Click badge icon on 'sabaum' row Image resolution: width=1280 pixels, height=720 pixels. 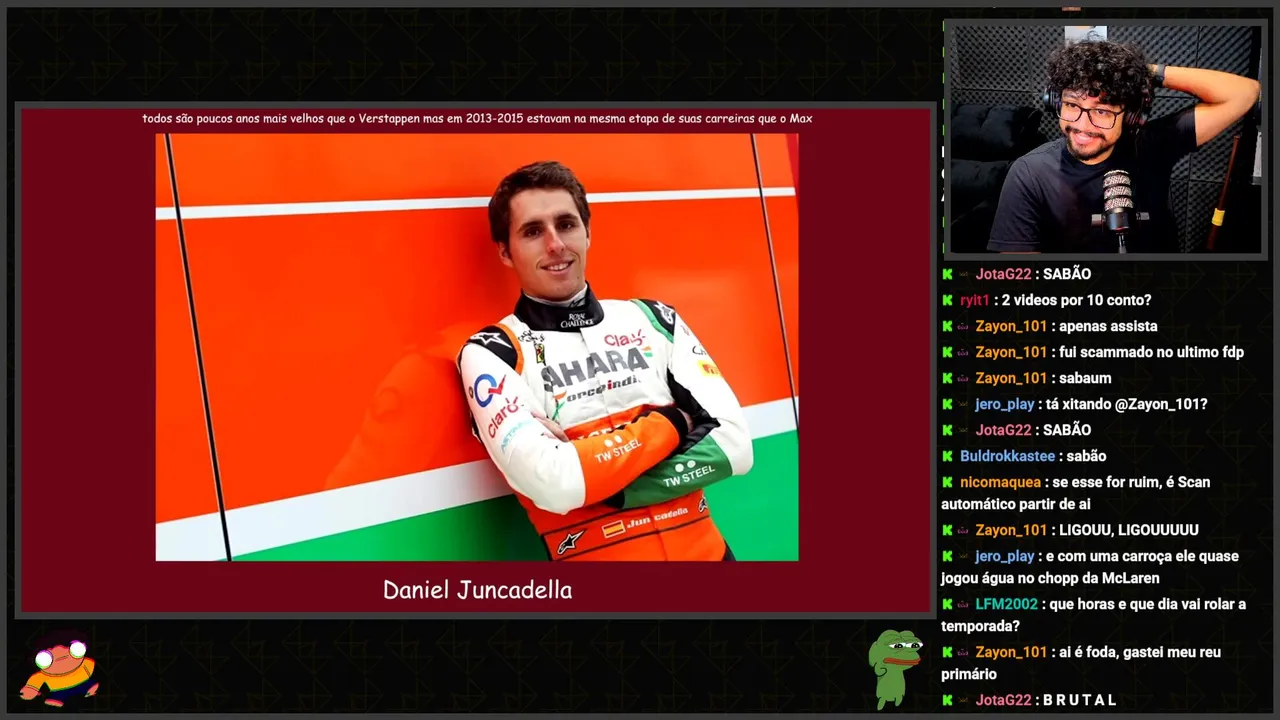tap(964, 378)
